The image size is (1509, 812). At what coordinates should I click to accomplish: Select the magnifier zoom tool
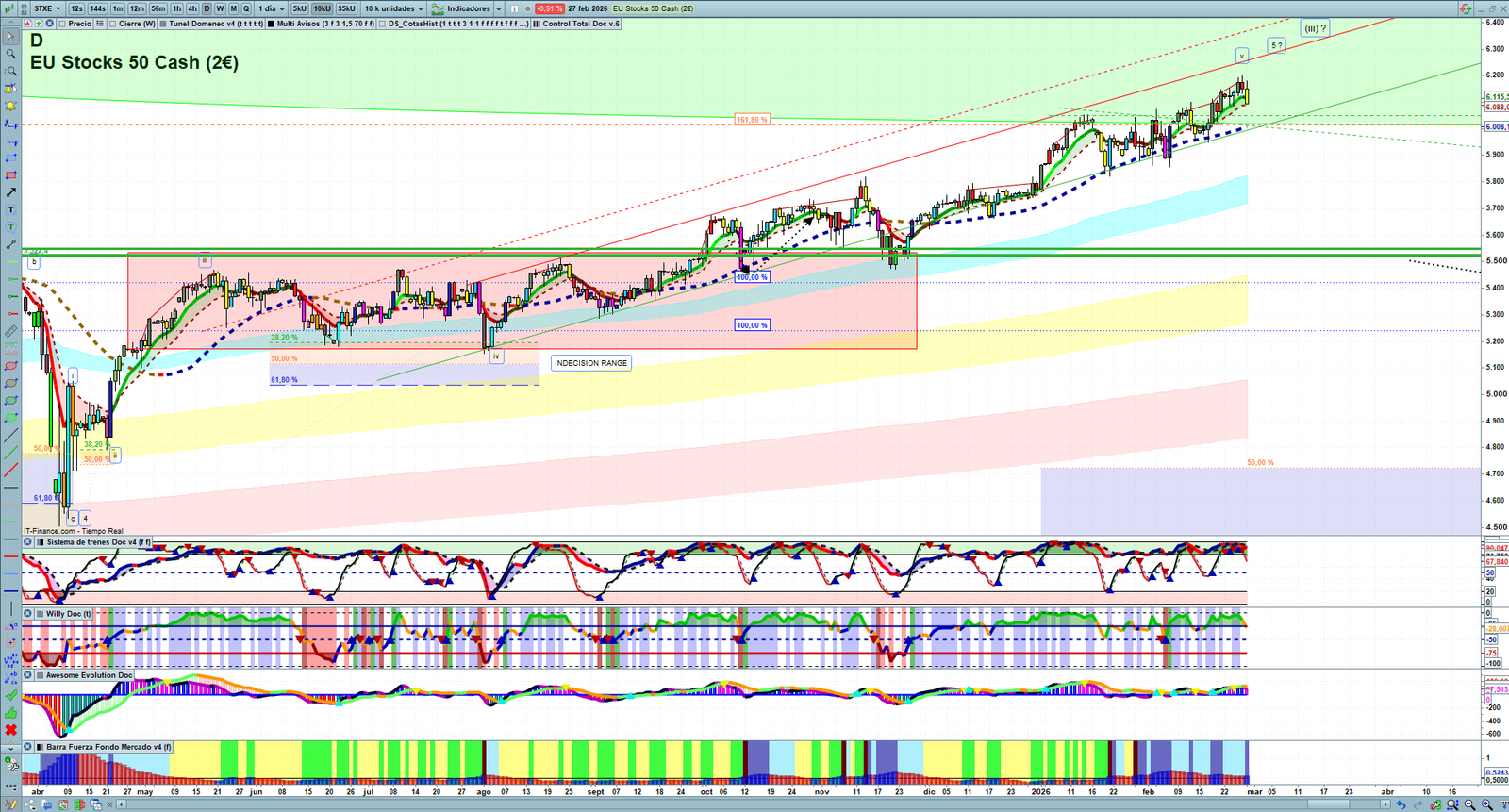click(x=11, y=54)
